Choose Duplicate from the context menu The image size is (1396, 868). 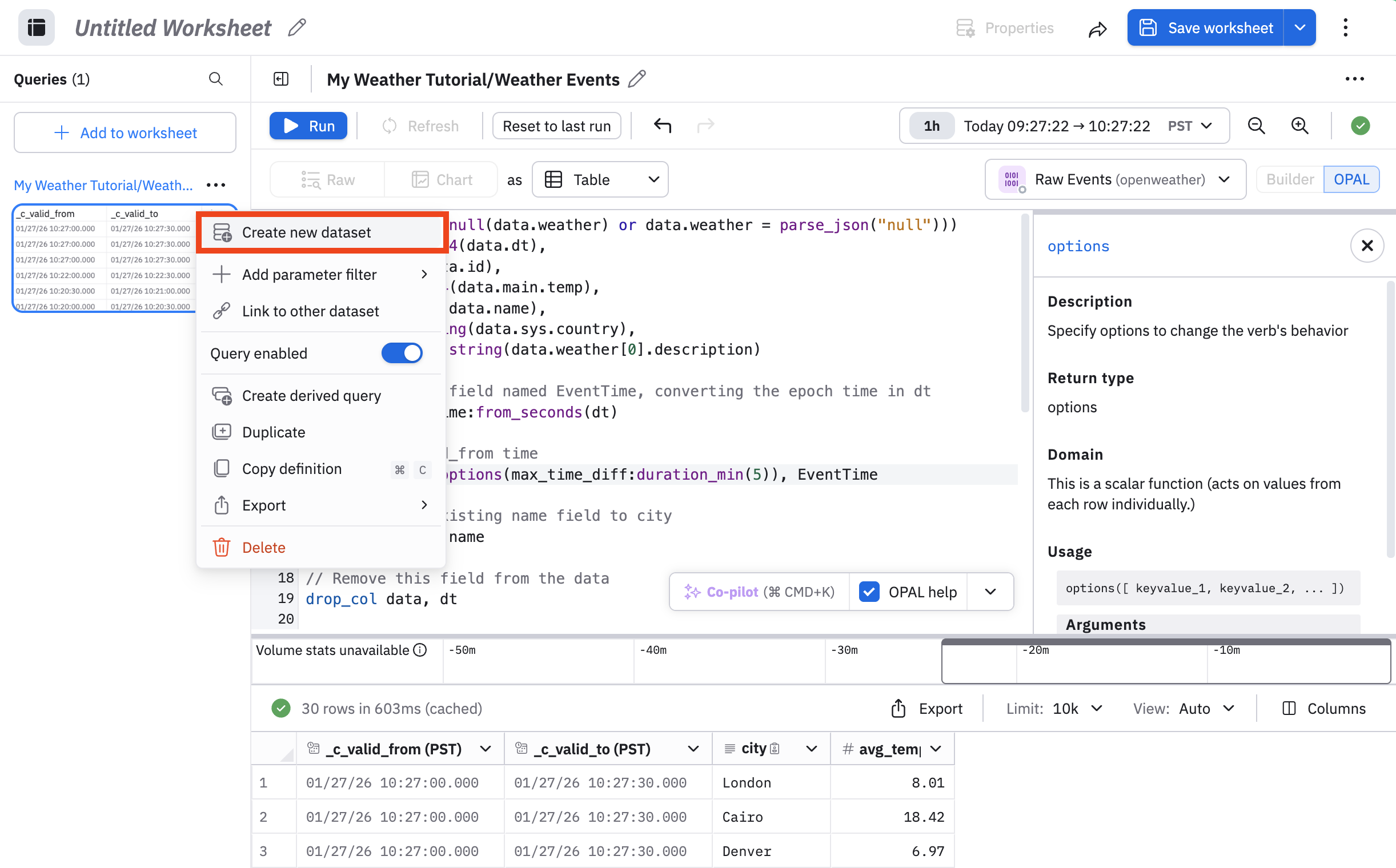point(274,432)
